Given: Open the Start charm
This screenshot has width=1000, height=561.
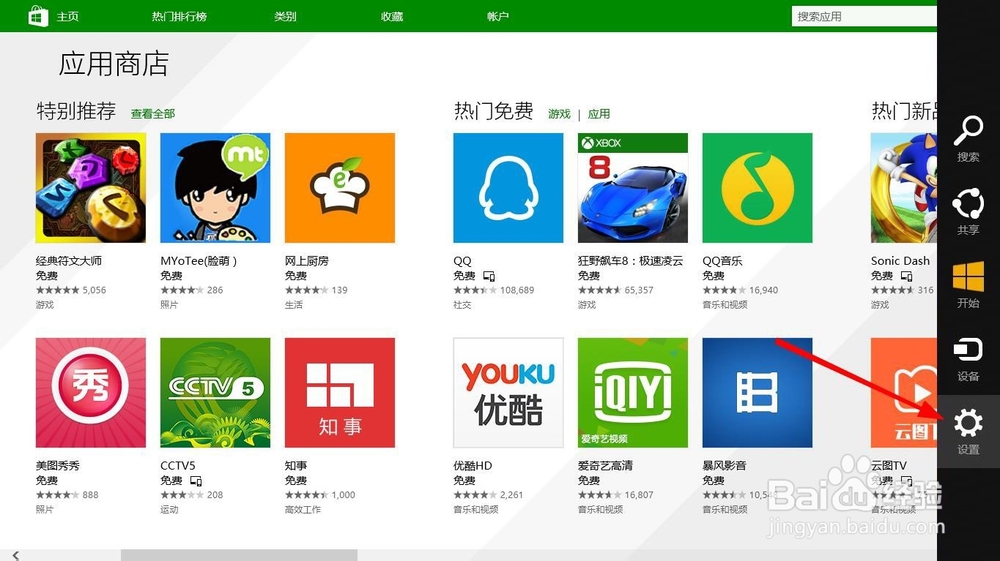Looking at the screenshot, I should tap(968, 285).
